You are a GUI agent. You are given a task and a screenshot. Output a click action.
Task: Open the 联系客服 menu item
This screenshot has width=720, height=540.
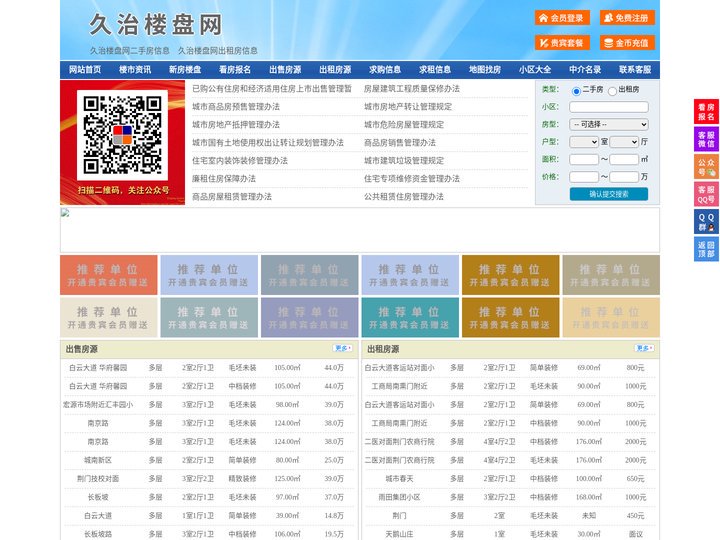[x=635, y=70]
